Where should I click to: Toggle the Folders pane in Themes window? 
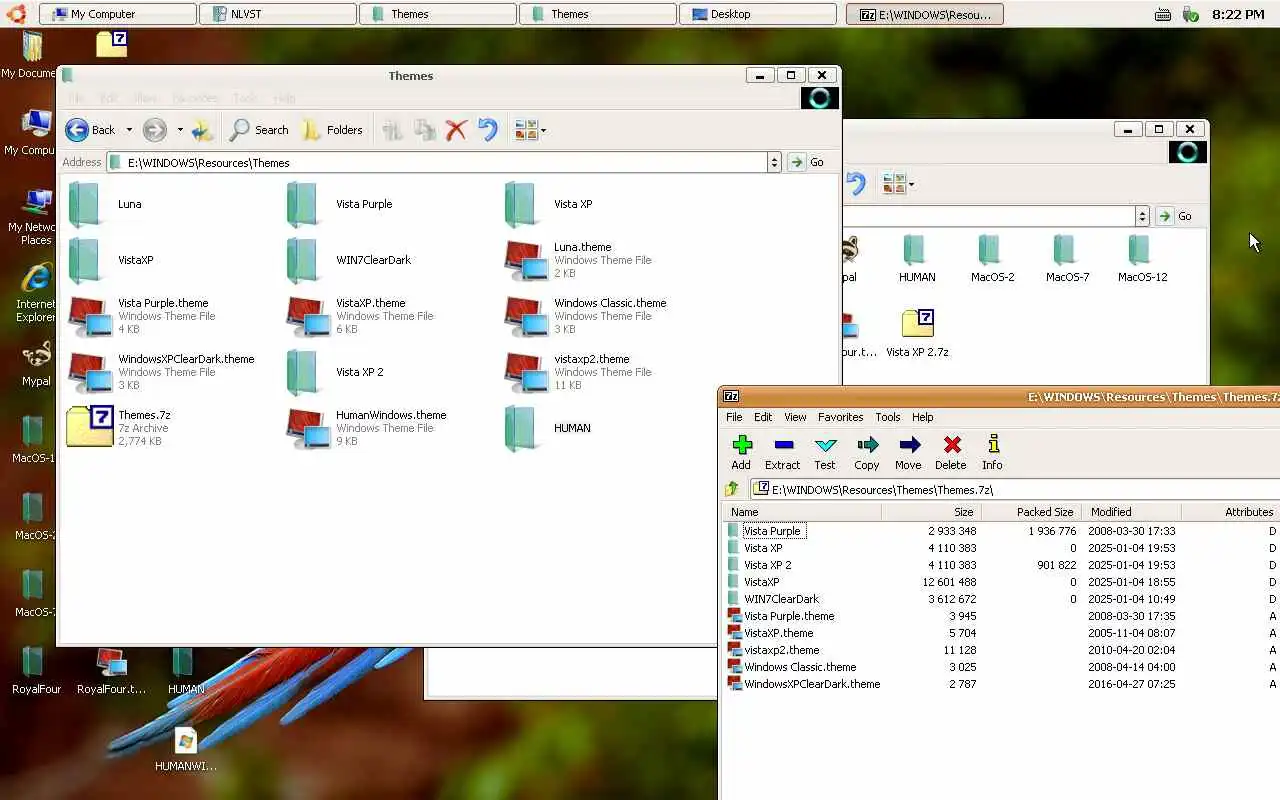[x=332, y=130]
